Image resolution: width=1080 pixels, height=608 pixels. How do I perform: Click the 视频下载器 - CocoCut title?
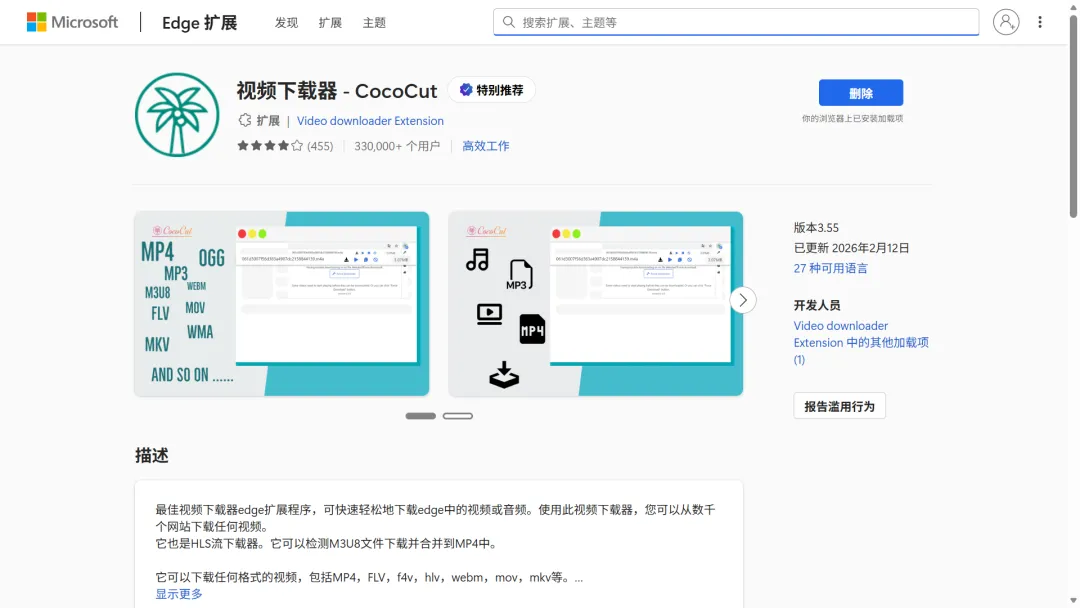pyautogui.click(x=337, y=91)
